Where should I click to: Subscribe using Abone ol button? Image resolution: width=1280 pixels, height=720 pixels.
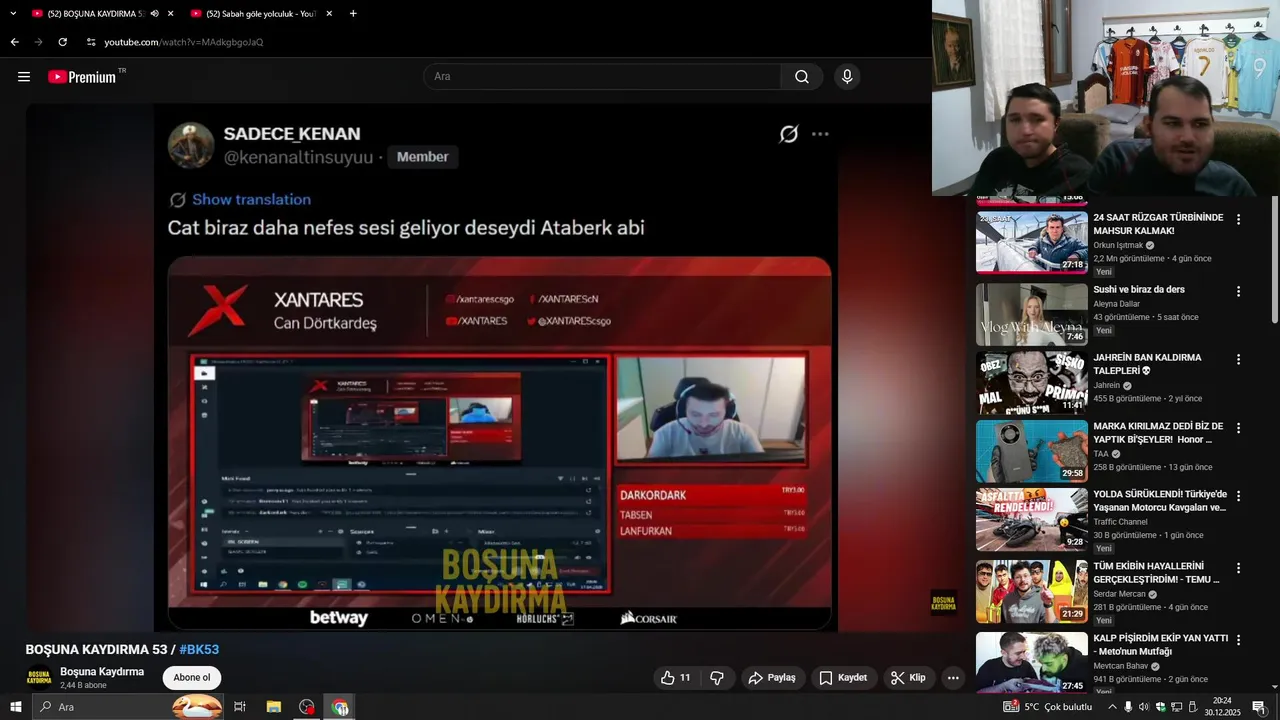[x=192, y=678]
